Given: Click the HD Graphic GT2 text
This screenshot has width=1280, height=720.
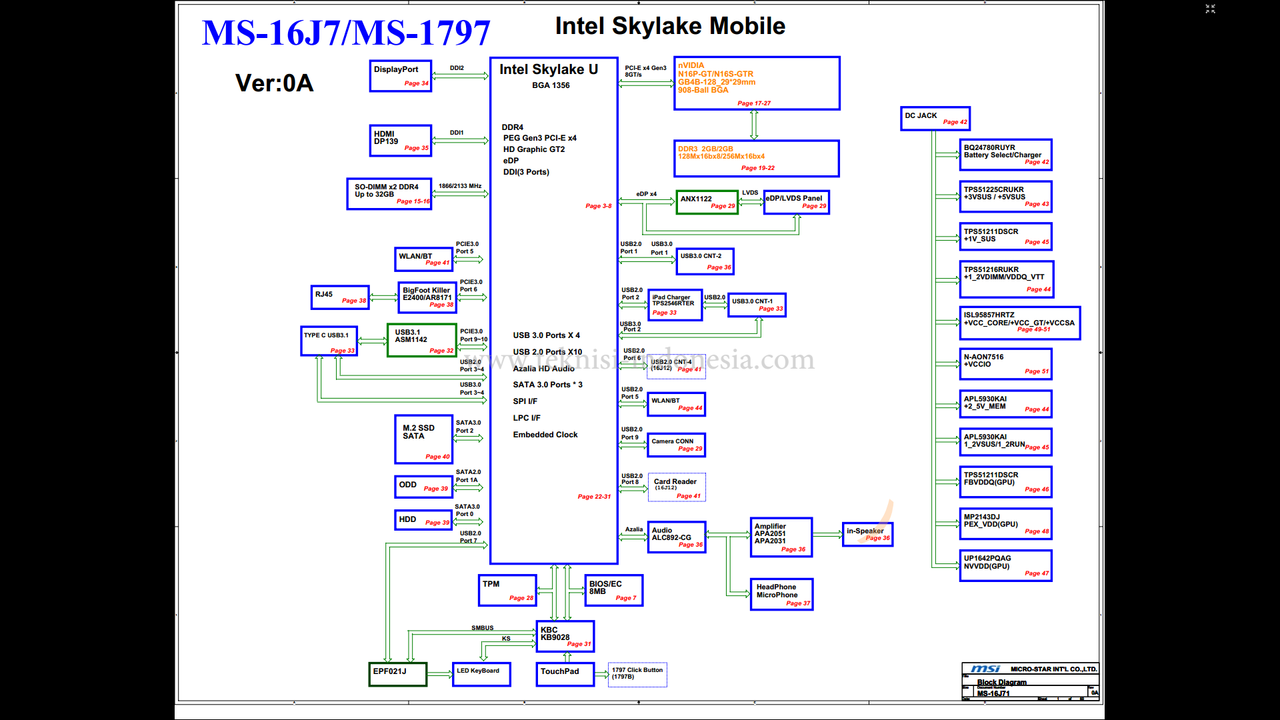Looking at the screenshot, I should coord(534,149).
